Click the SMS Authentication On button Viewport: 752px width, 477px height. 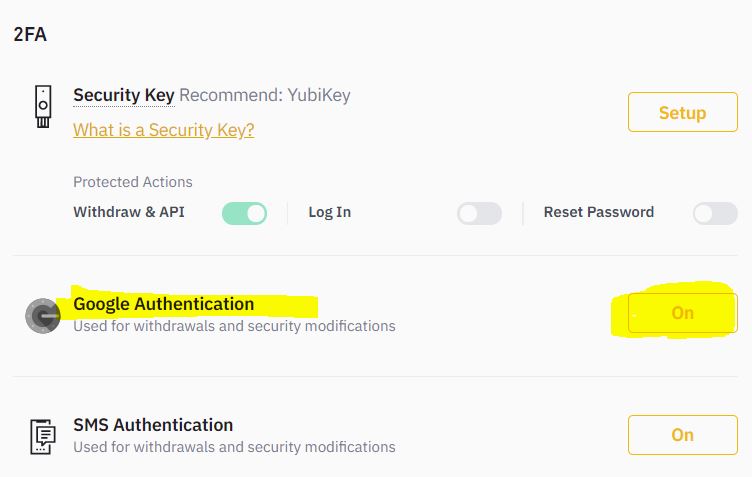682,435
